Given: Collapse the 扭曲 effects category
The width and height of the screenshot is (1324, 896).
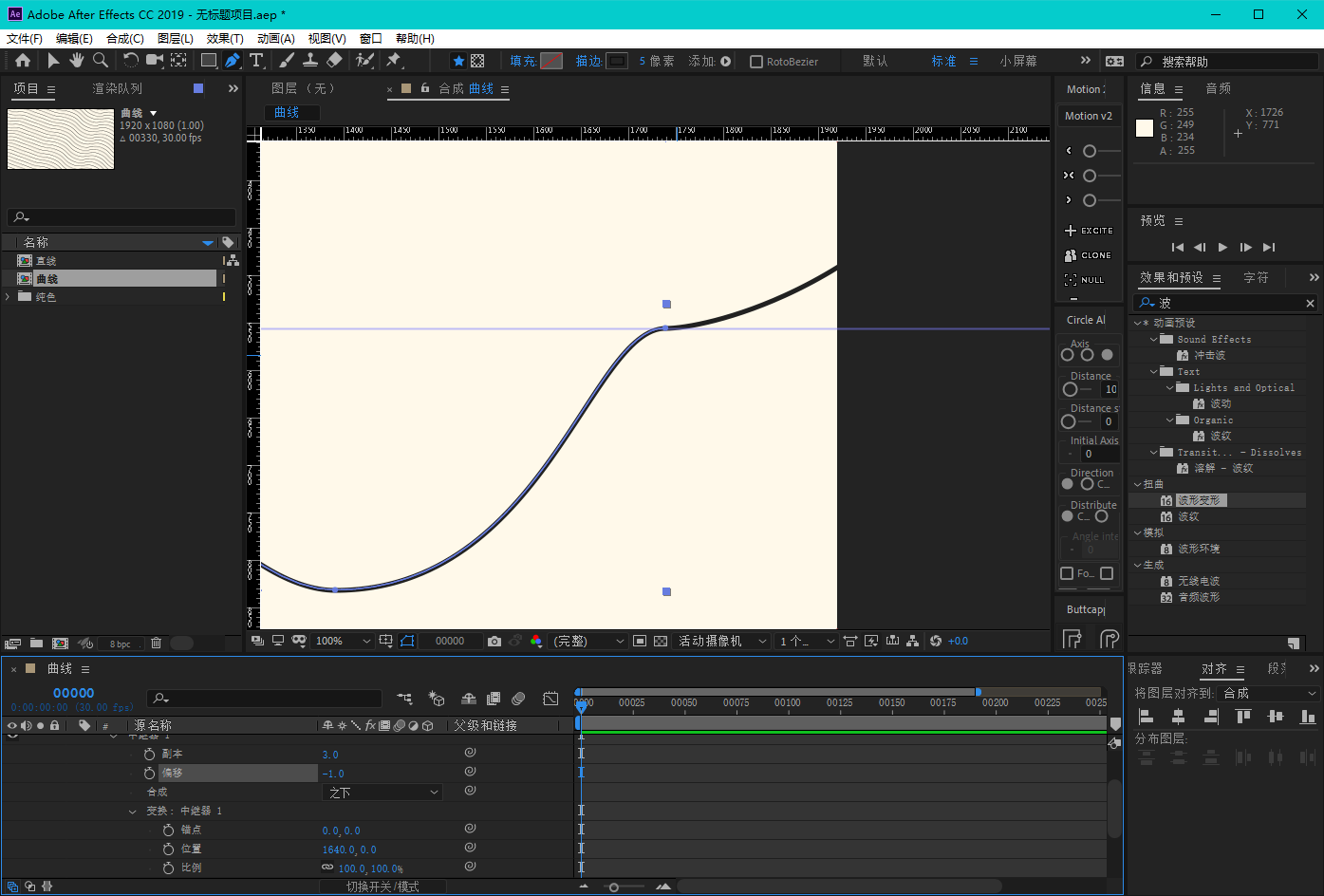Looking at the screenshot, I should pyautogui.click(x=1138, y=485).
